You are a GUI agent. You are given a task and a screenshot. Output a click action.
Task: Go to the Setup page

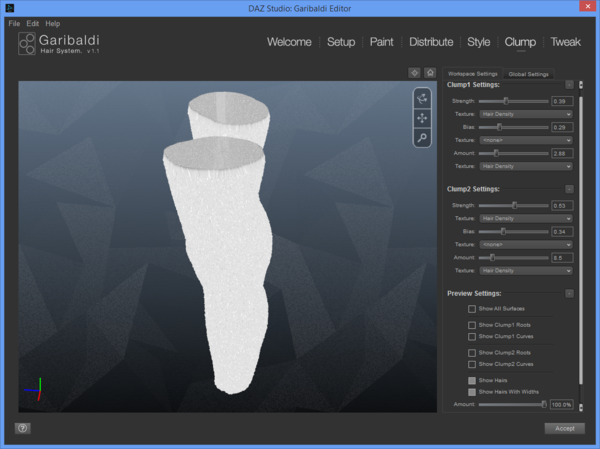coord(341,42)
